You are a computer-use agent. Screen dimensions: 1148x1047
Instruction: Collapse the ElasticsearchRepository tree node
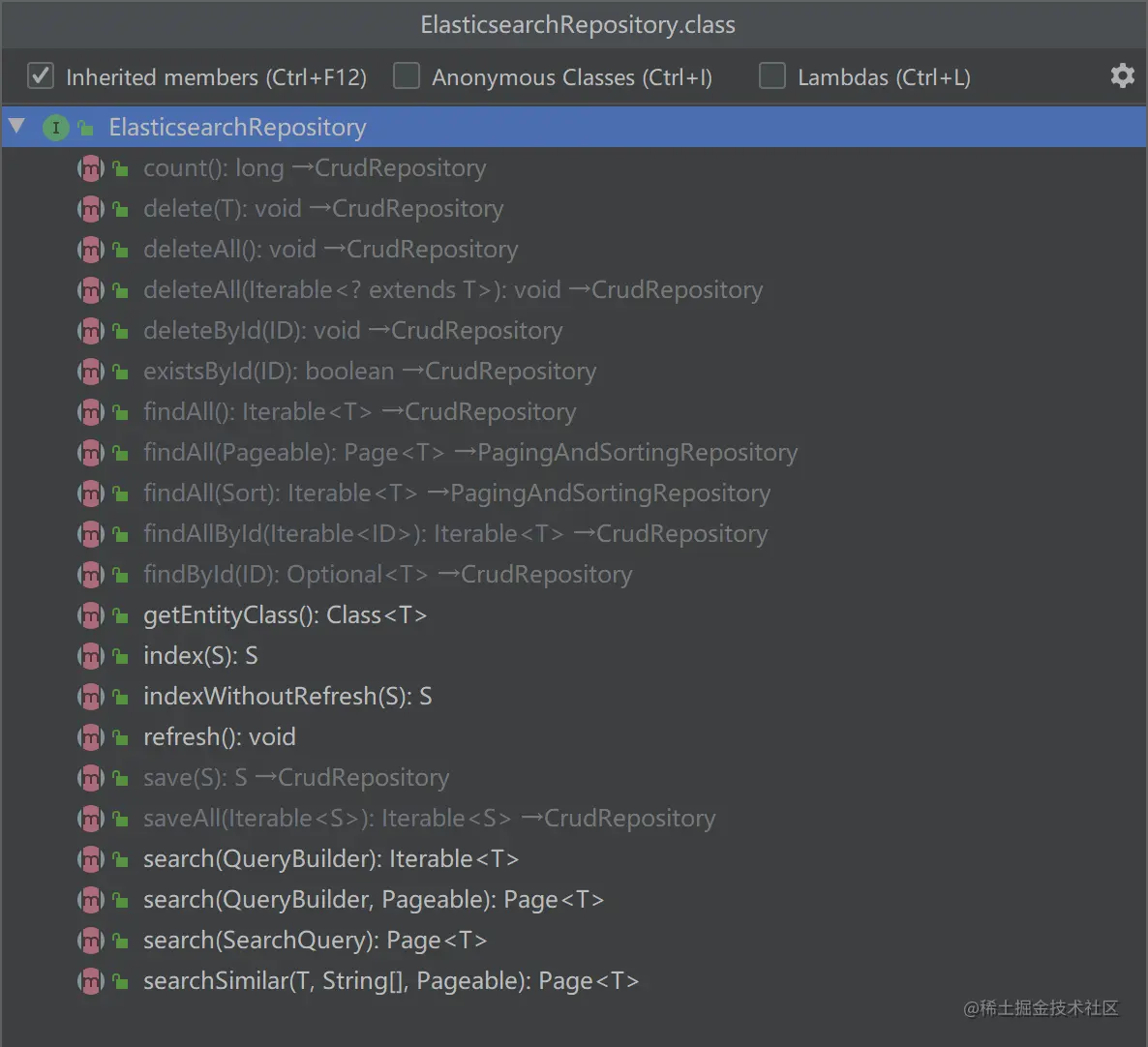tap(16, 127)
